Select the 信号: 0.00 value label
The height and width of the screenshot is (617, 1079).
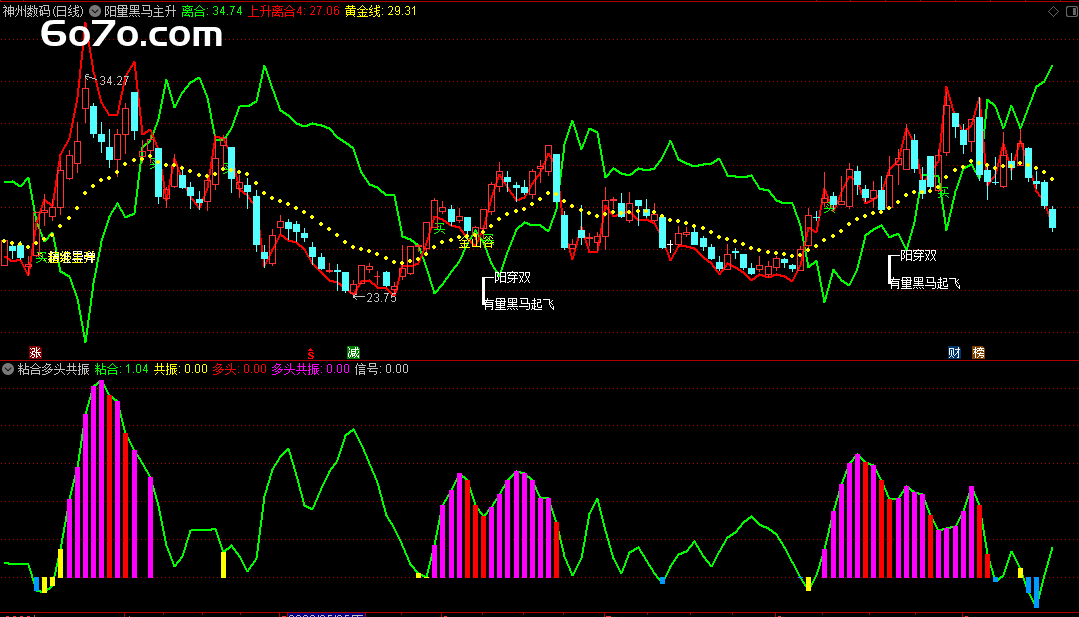coord(382,369)
